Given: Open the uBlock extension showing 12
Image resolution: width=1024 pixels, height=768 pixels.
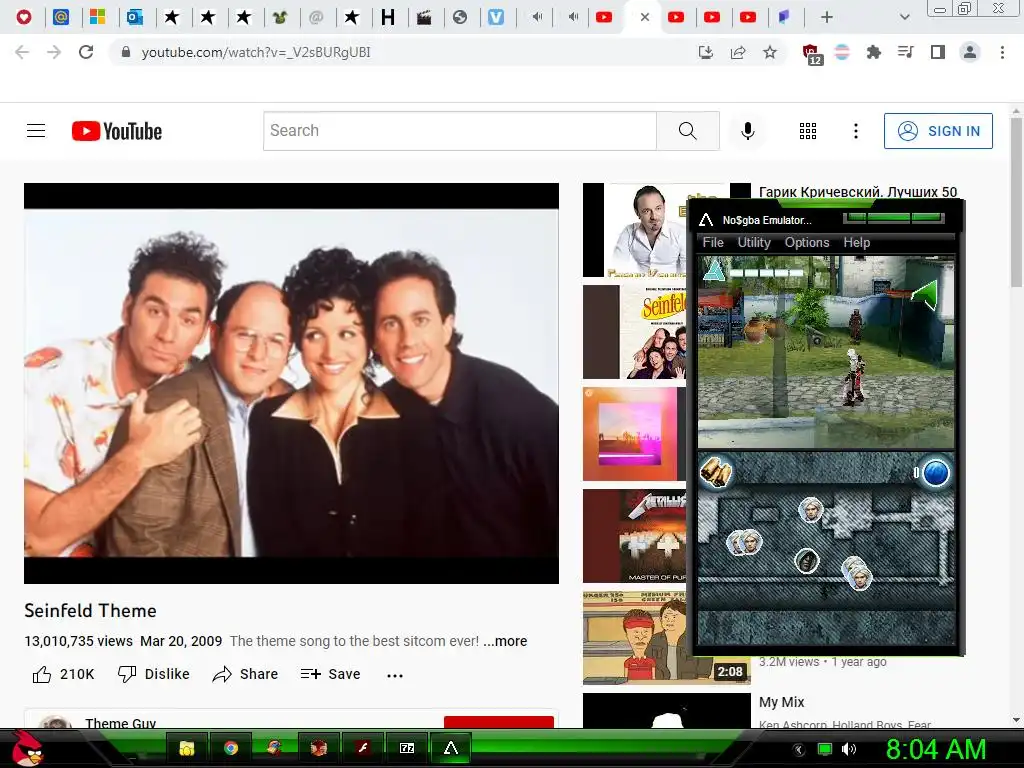Looking at the screenshot, I should click(x=812, y=54).
